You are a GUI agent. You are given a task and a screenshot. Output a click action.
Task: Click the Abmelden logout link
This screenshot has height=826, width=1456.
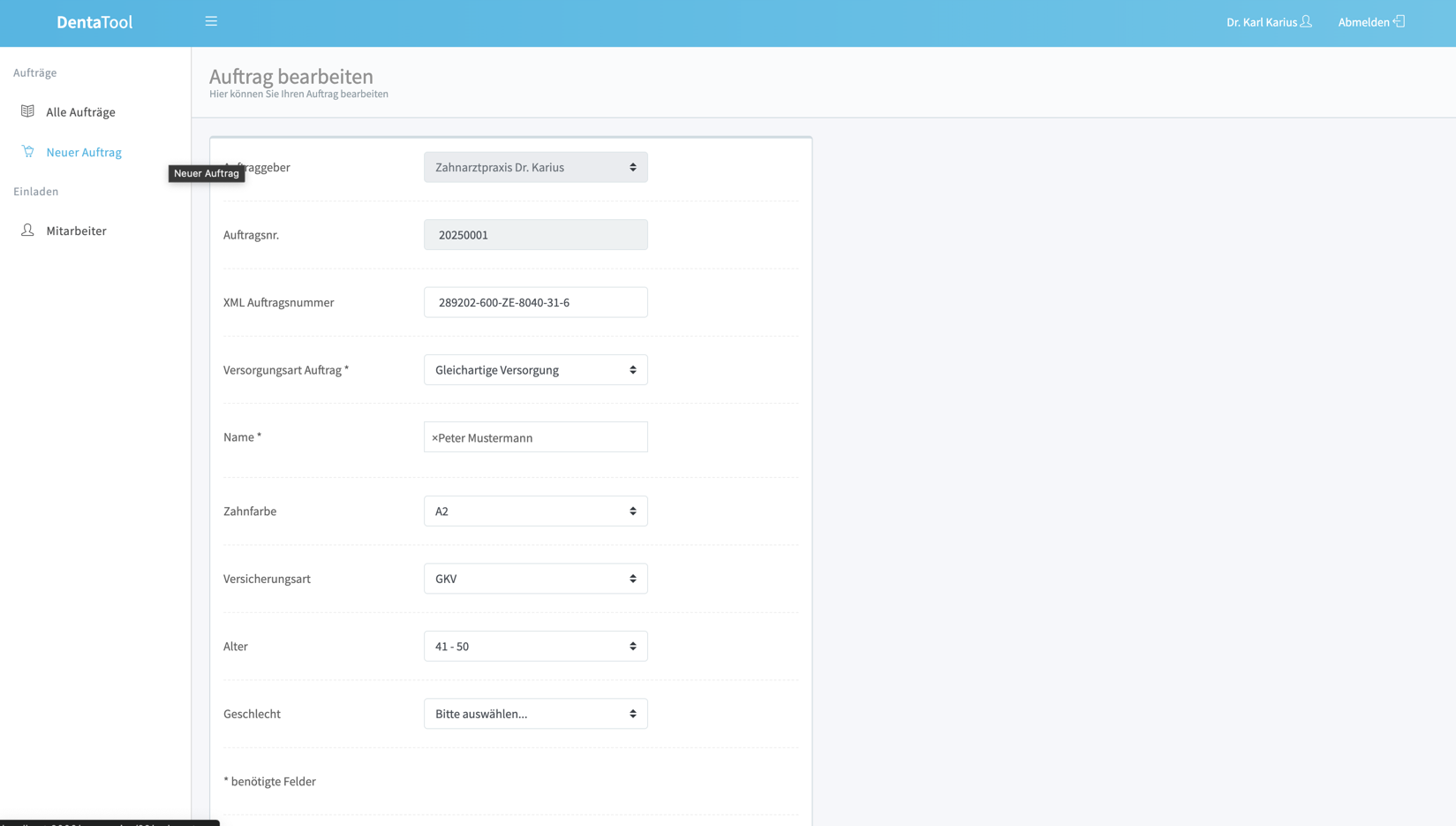click(1363, 22)
